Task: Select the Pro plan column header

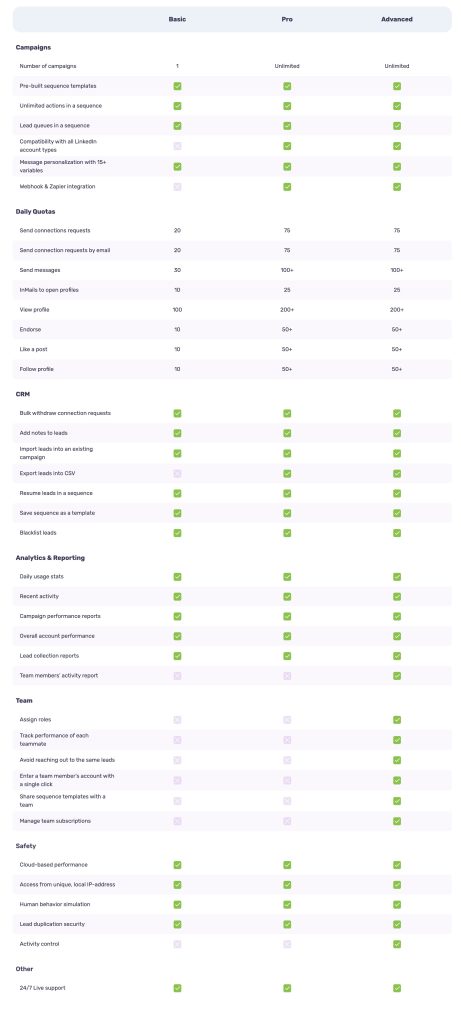Action: pos(287,20)
